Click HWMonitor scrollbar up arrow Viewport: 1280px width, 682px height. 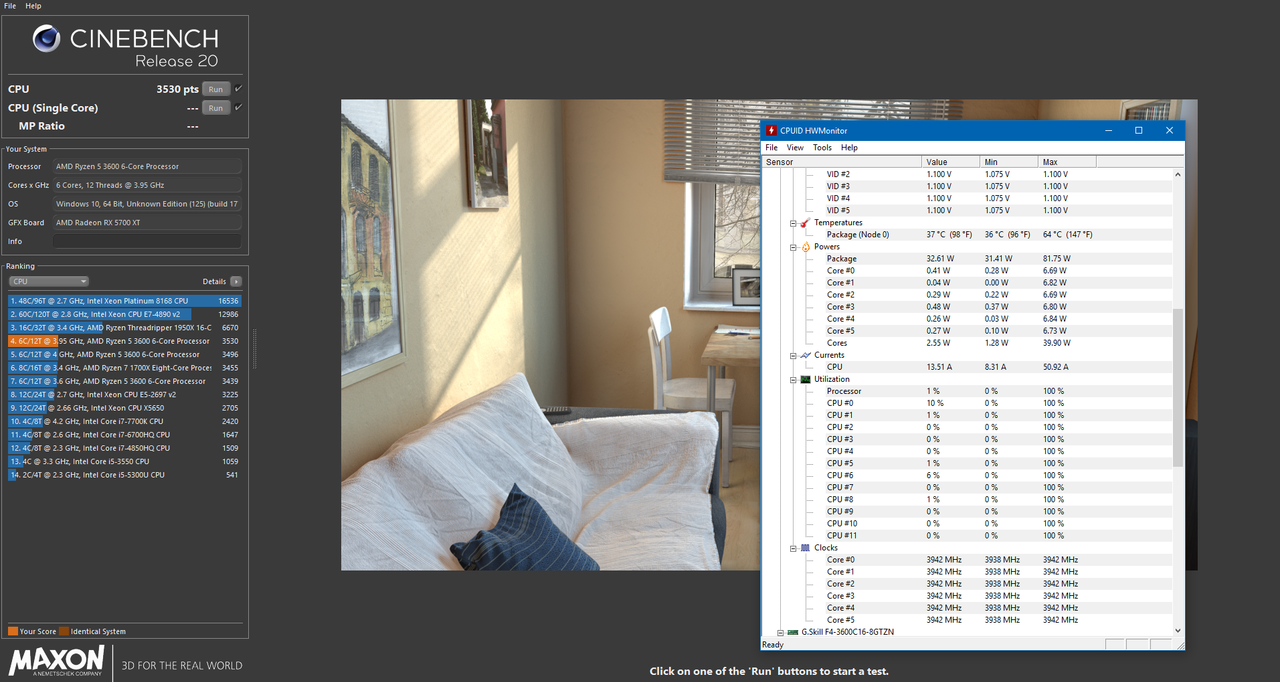tap(1178, 174)
